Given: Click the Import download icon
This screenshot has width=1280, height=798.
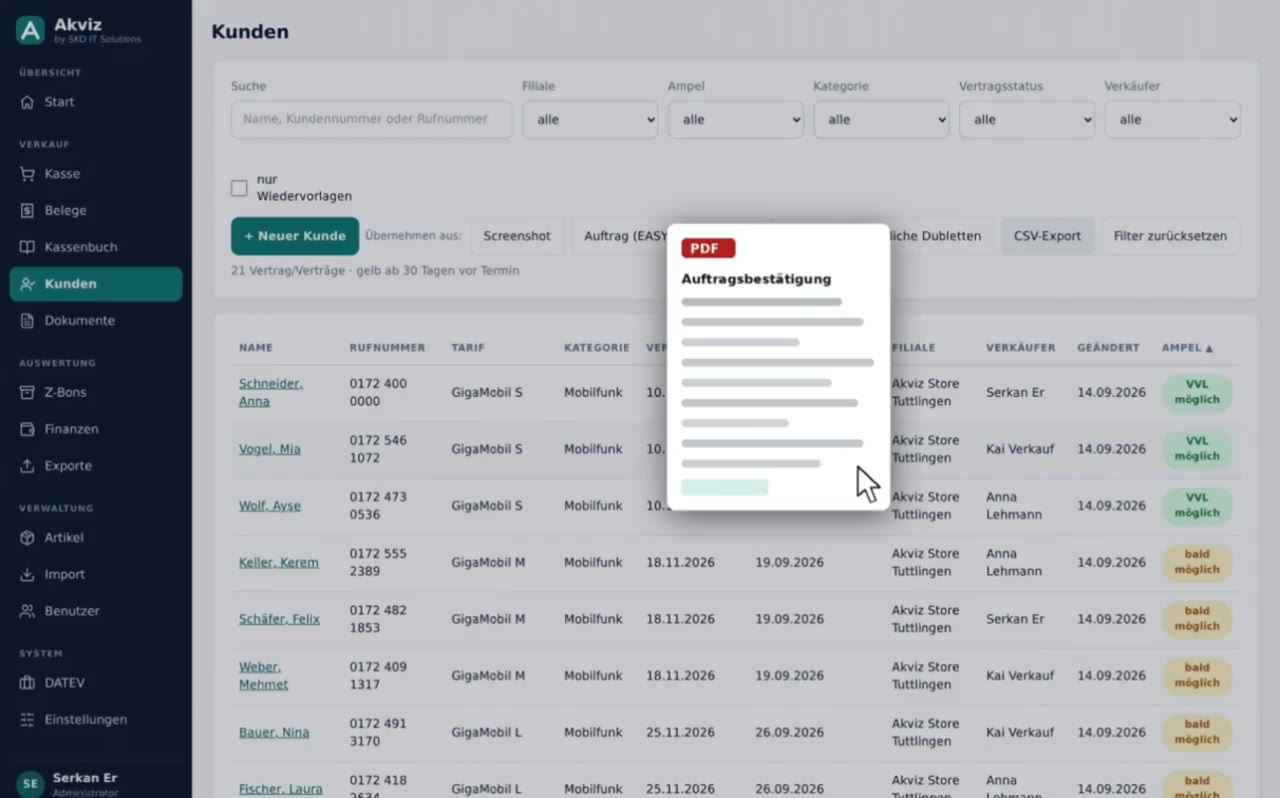Looking at the screenshot, I should click(27, 575).
